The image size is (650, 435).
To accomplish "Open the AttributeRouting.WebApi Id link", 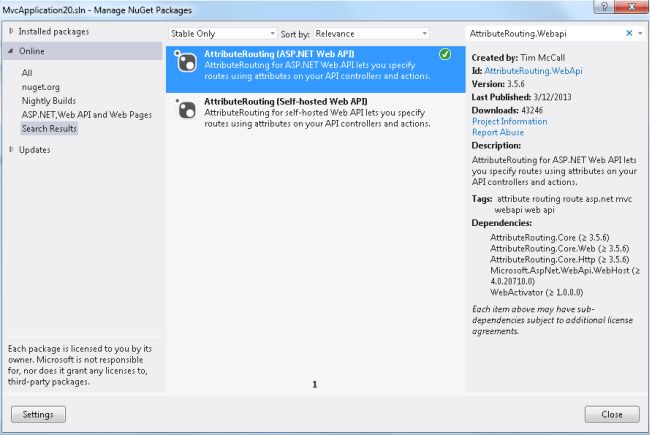I will coord(533,71).
